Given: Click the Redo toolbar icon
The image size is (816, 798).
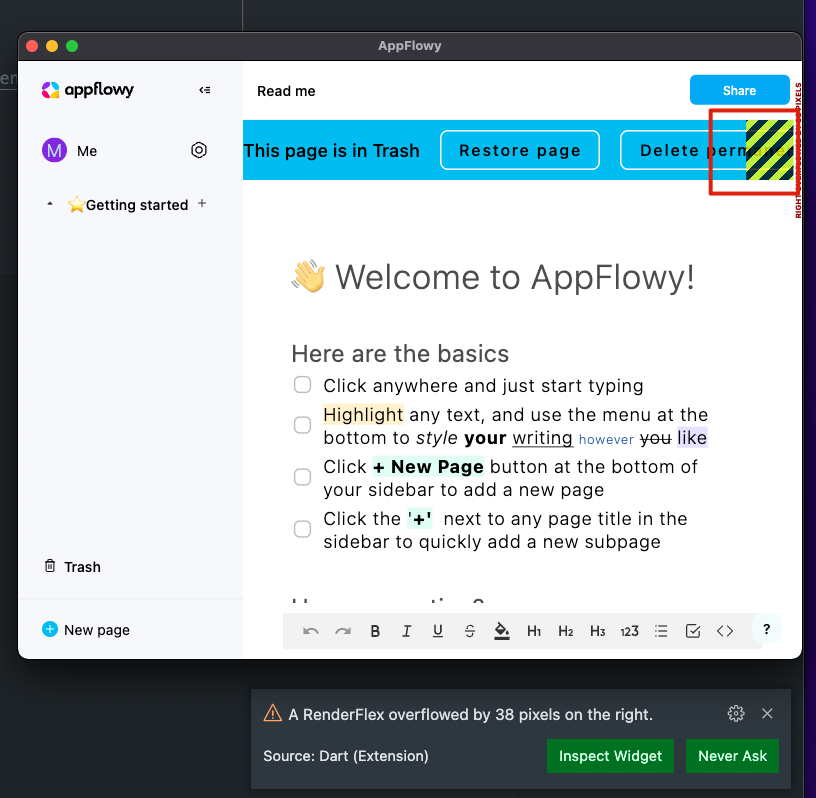Looking at the screenshot, I should 343,631.
